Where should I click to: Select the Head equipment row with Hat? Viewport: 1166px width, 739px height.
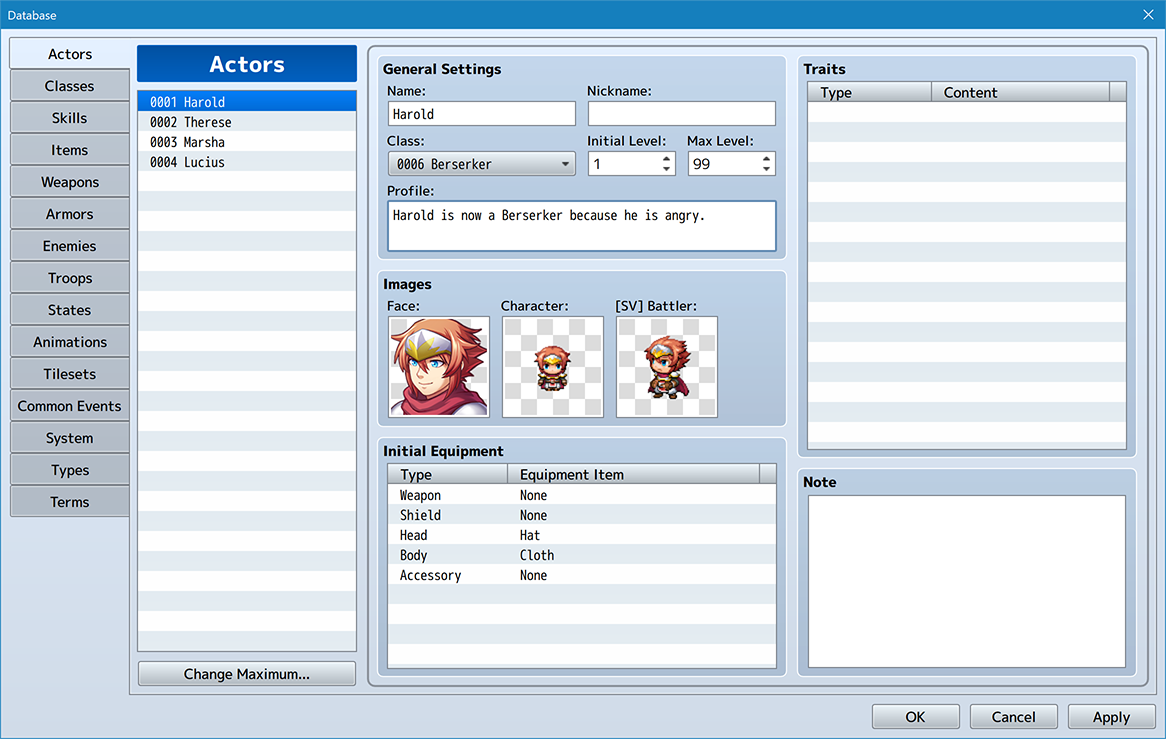click(x=582, y=535)
